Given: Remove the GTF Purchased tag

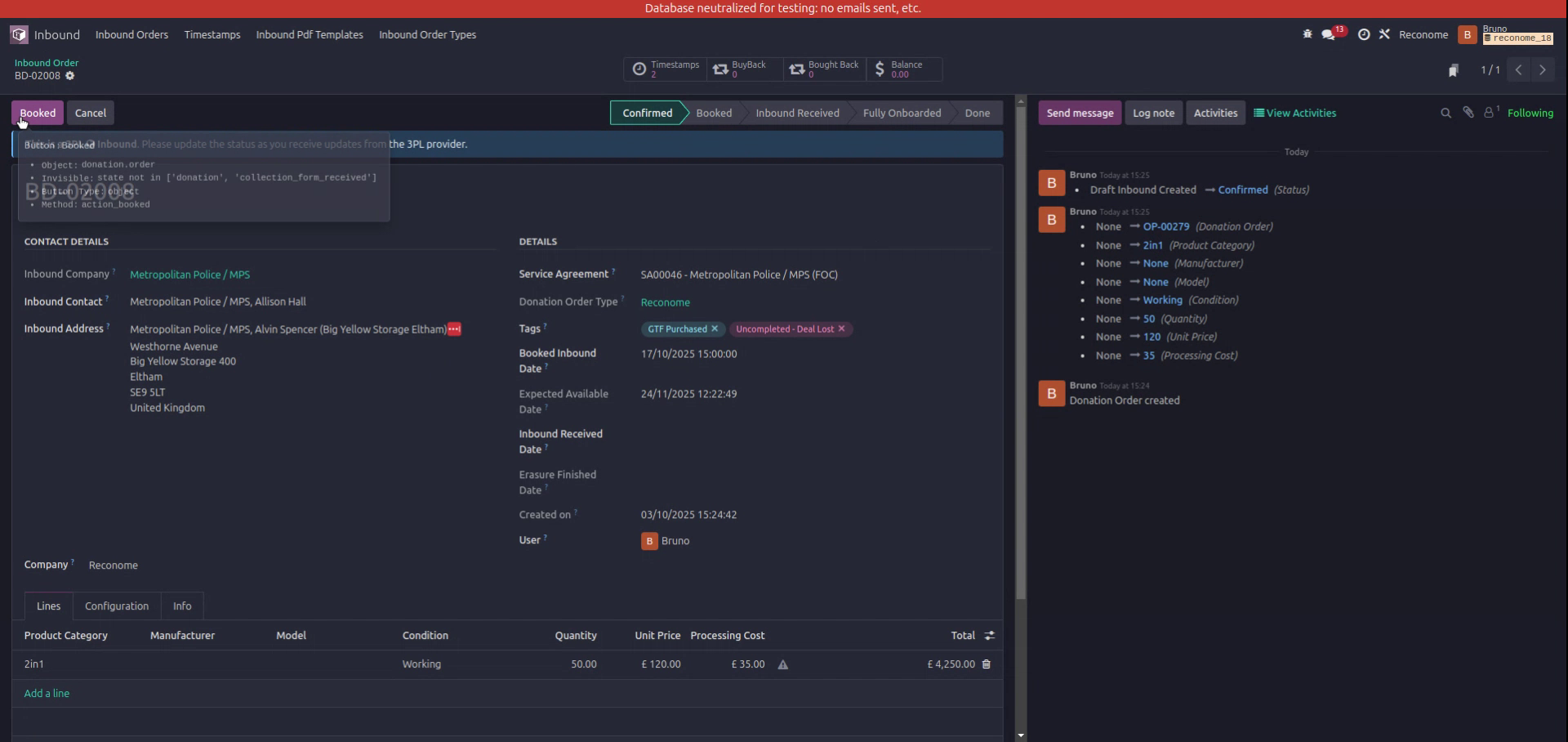Looking at the screenshot, I should (x=715, y=329).
